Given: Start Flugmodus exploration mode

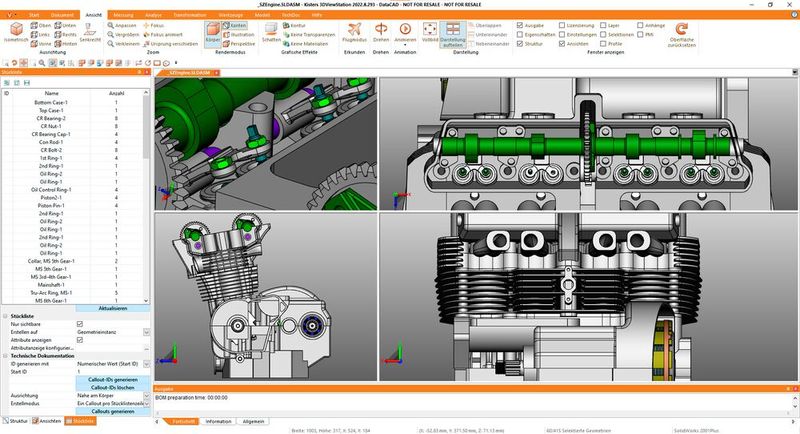Looking at the screenshot, I should (x=354, y=33).
